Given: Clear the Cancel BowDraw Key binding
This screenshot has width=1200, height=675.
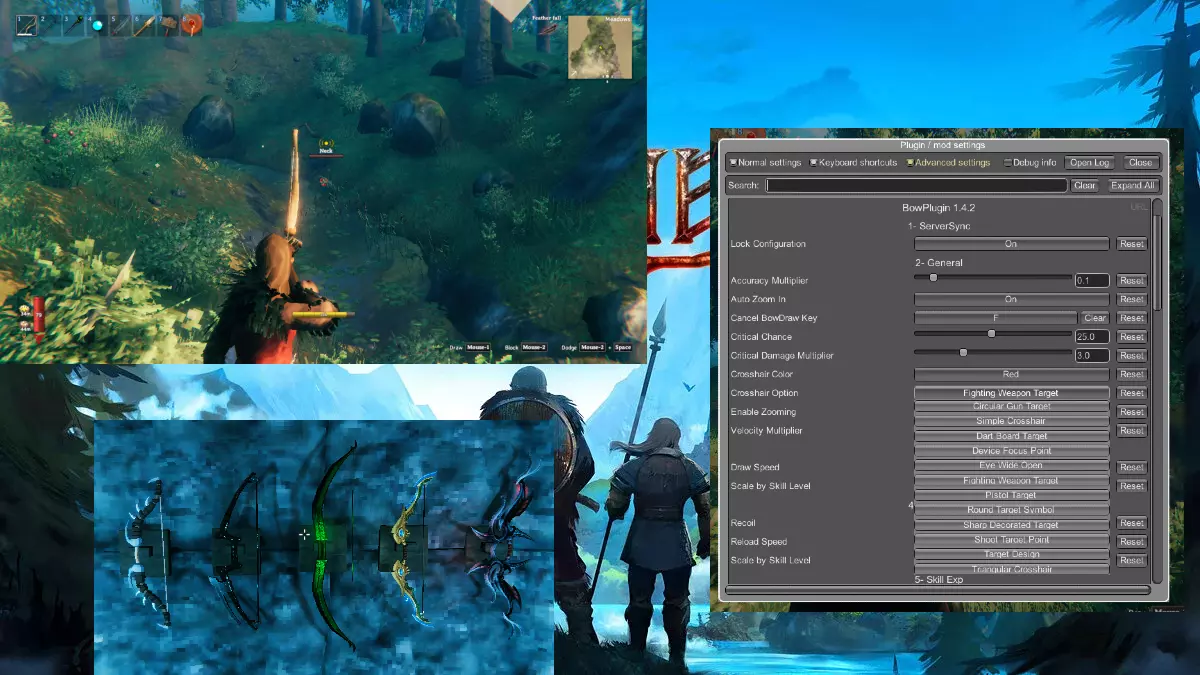Looking at the screenshot, I should tap(1095, 318).
